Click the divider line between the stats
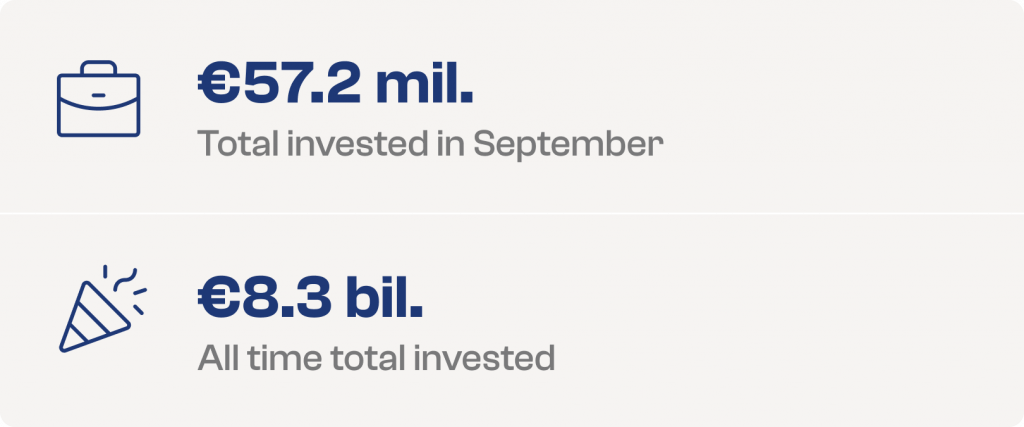The width and height of the screenshot is (1024, 427). click(512, 214)
